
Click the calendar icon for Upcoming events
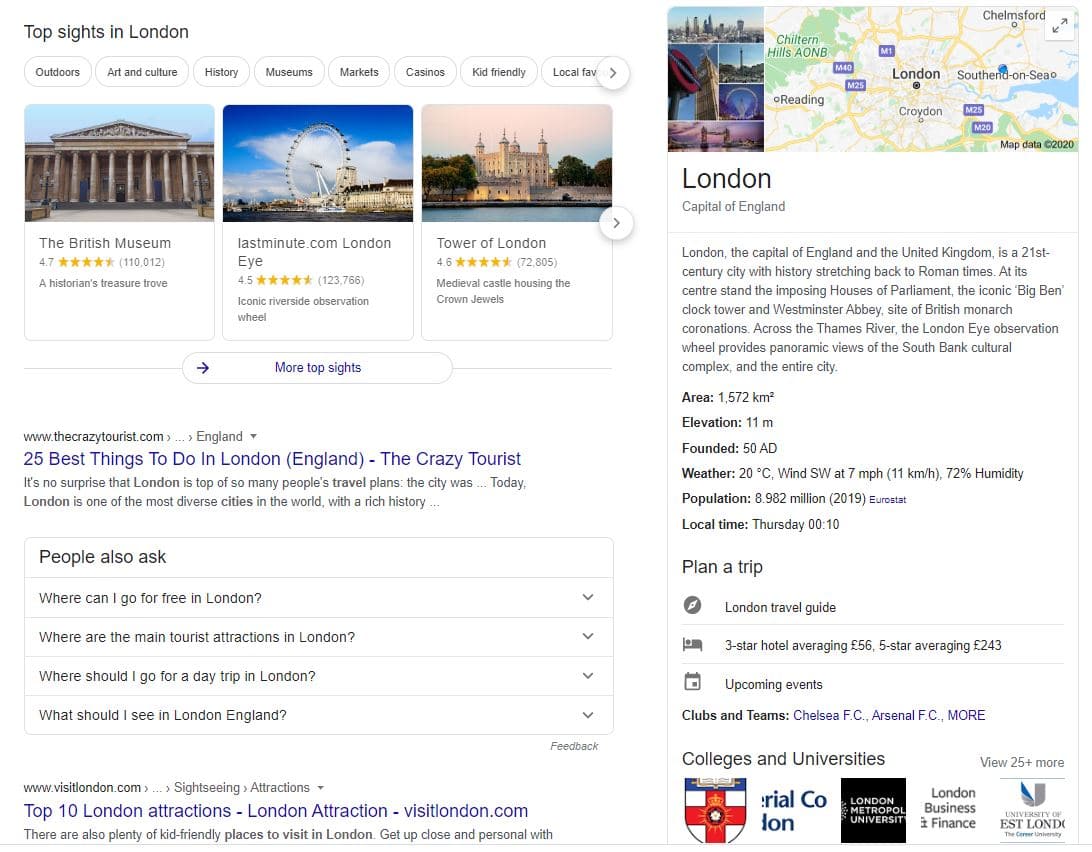click(x=692, y=682)
